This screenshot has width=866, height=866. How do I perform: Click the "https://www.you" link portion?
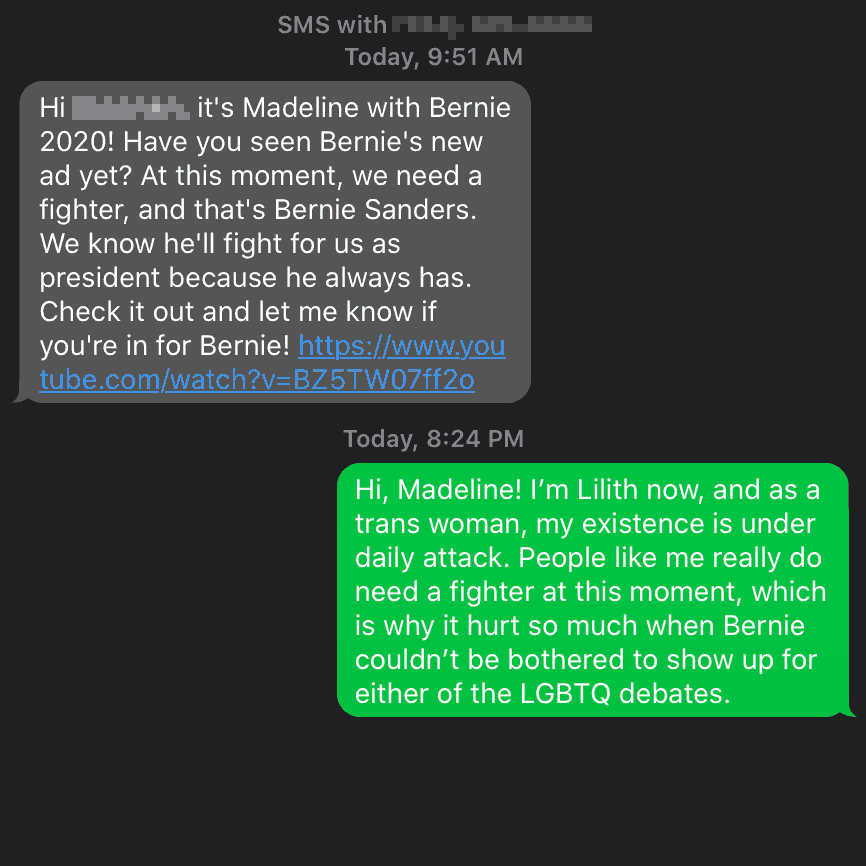[401, 346]
